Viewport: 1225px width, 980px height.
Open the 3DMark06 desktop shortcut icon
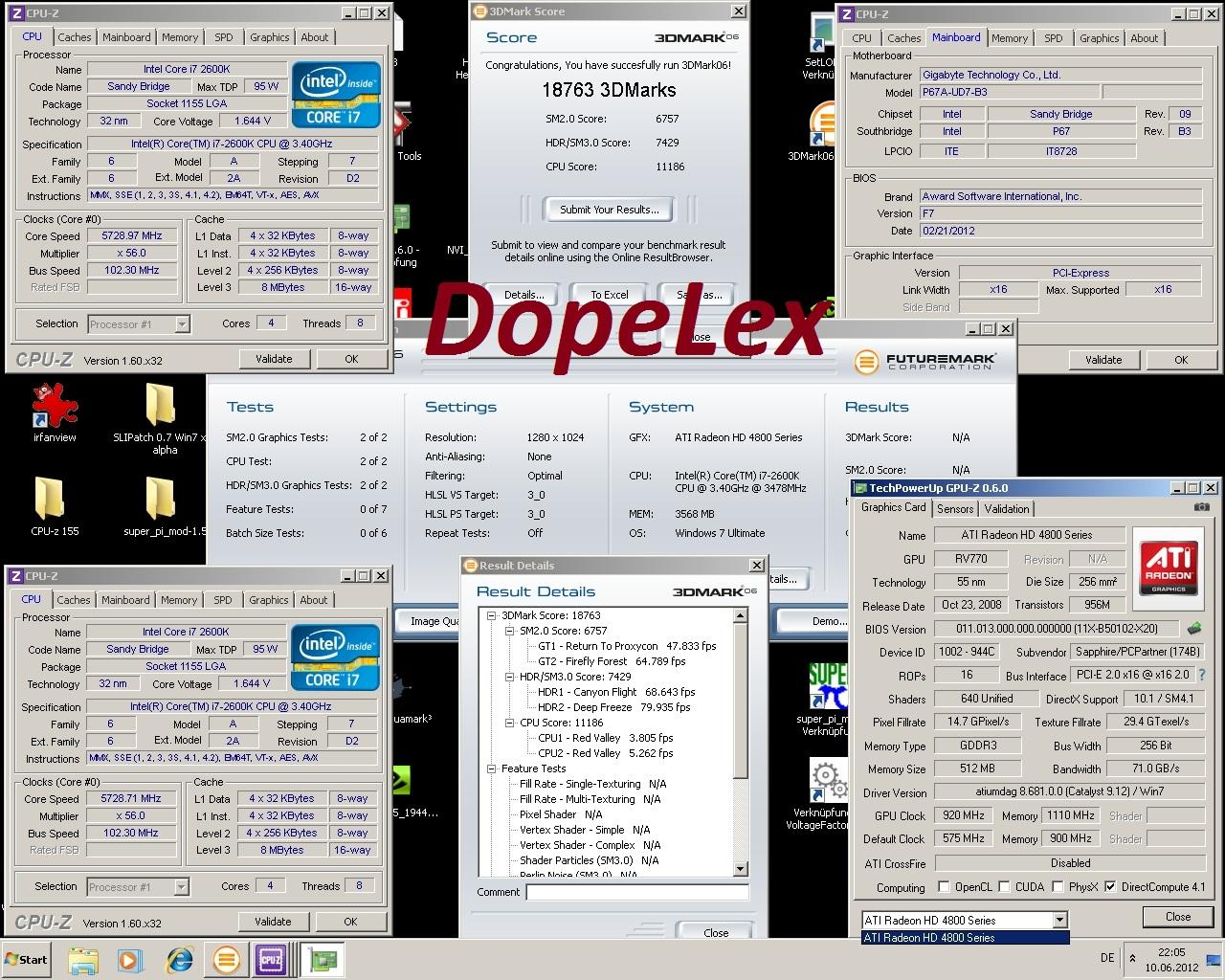[823, 125]
